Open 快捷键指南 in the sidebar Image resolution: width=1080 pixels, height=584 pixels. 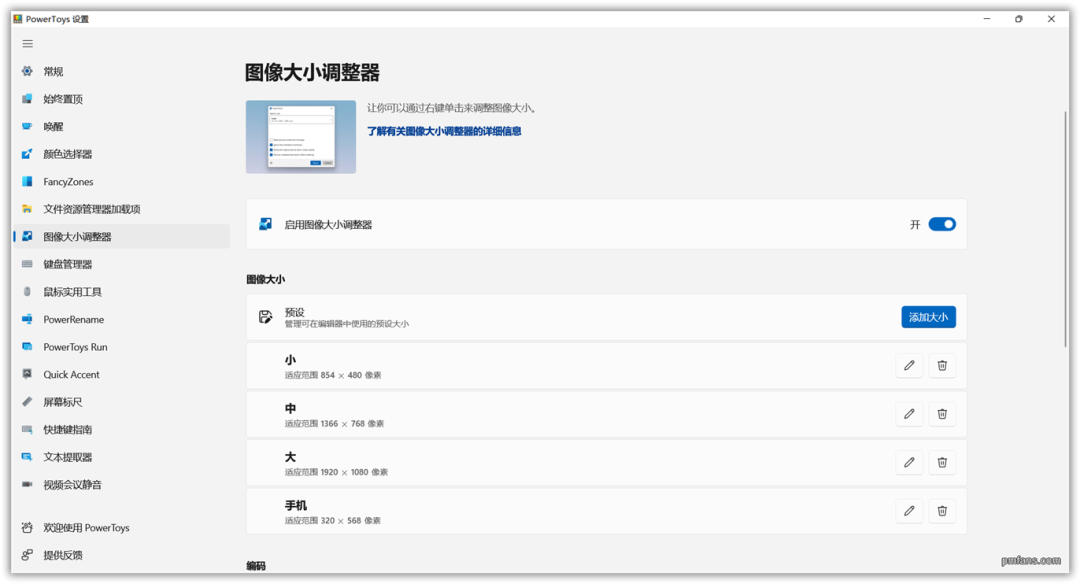click(x=121, y=429)
